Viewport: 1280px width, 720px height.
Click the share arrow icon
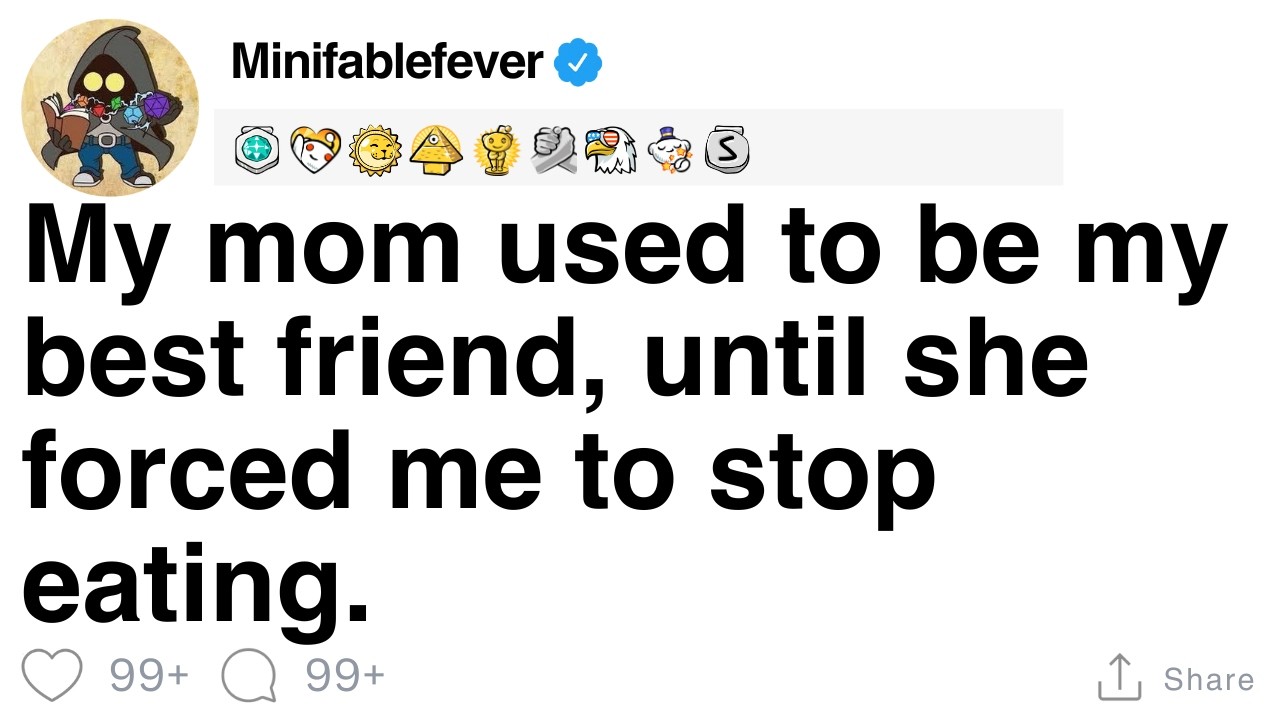click(x=1120, y=677)
